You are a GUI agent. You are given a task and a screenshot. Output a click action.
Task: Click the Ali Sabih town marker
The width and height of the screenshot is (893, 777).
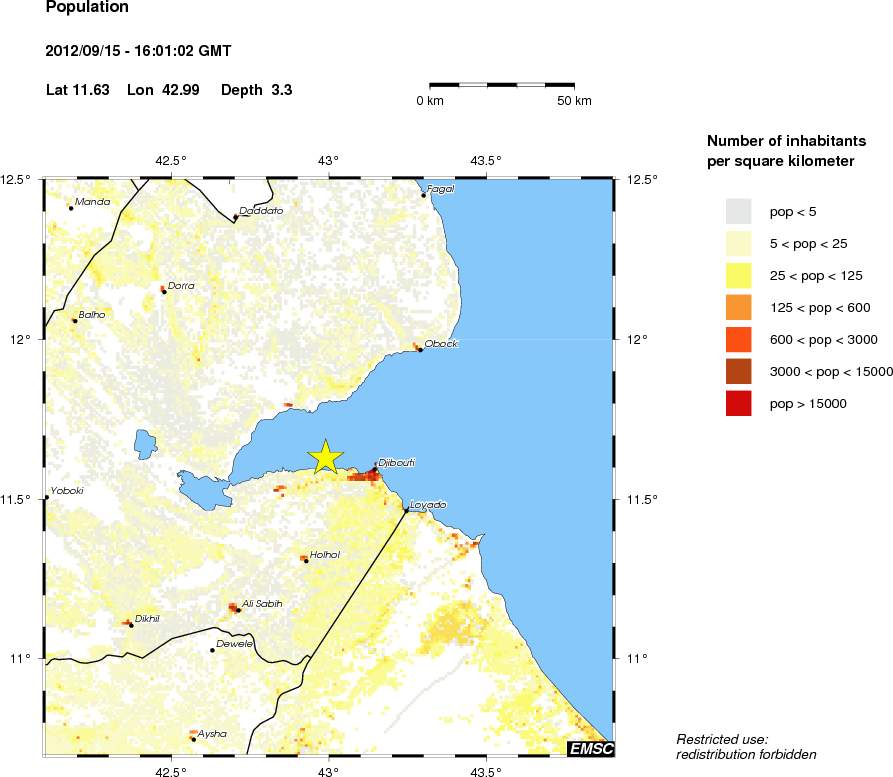[237, 609]
